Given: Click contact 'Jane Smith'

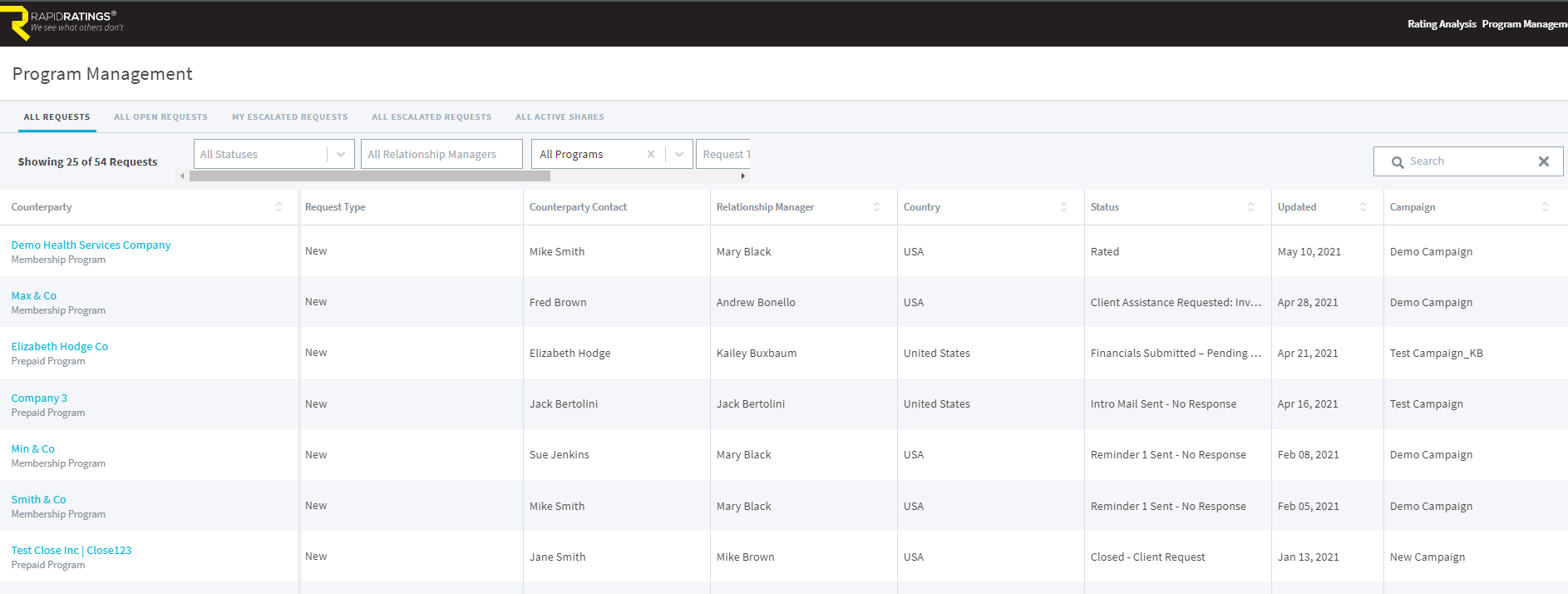Looking at the screenshot, I should [x=558, y=557].
